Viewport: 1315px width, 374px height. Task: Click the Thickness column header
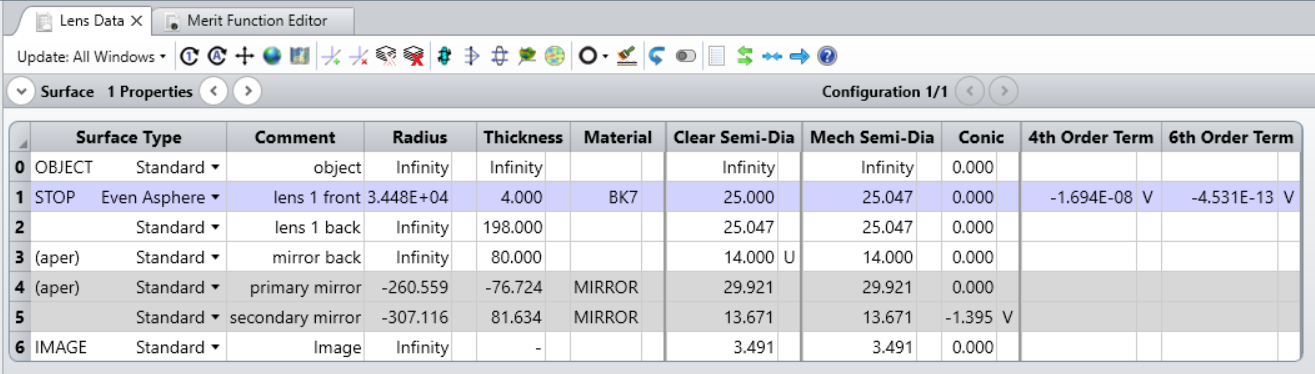pos(523,137)
